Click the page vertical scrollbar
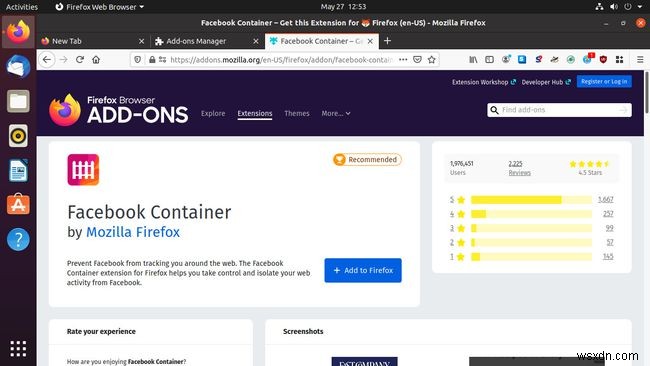The image size is (650, 366). 647,92
